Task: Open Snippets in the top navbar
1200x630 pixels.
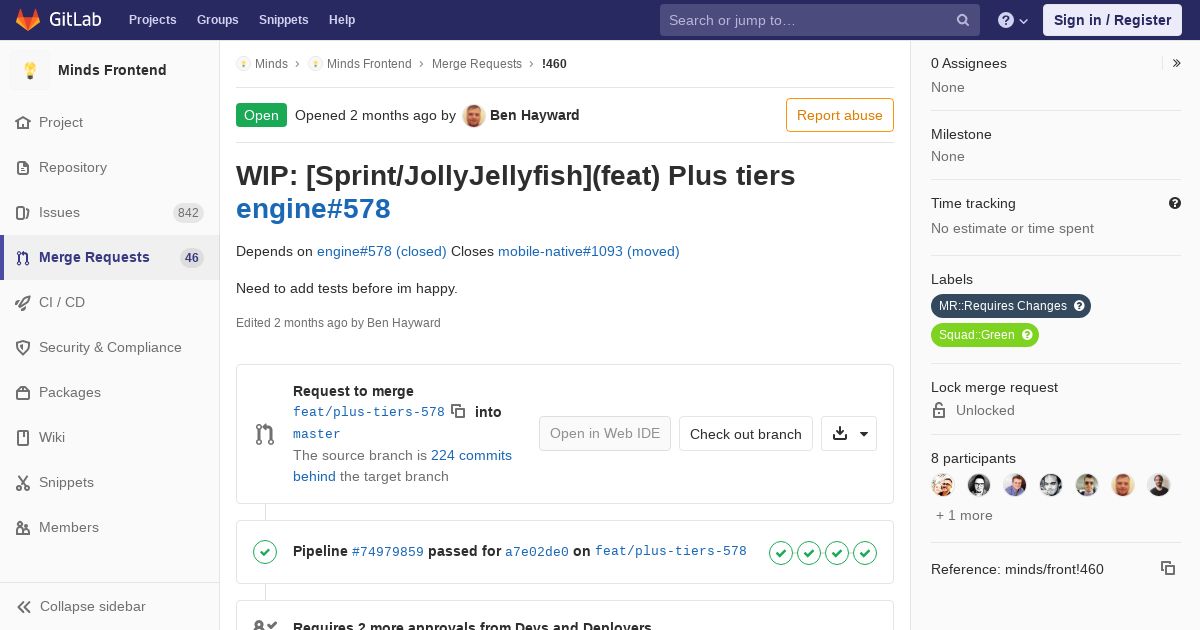Action: (284, 20)
